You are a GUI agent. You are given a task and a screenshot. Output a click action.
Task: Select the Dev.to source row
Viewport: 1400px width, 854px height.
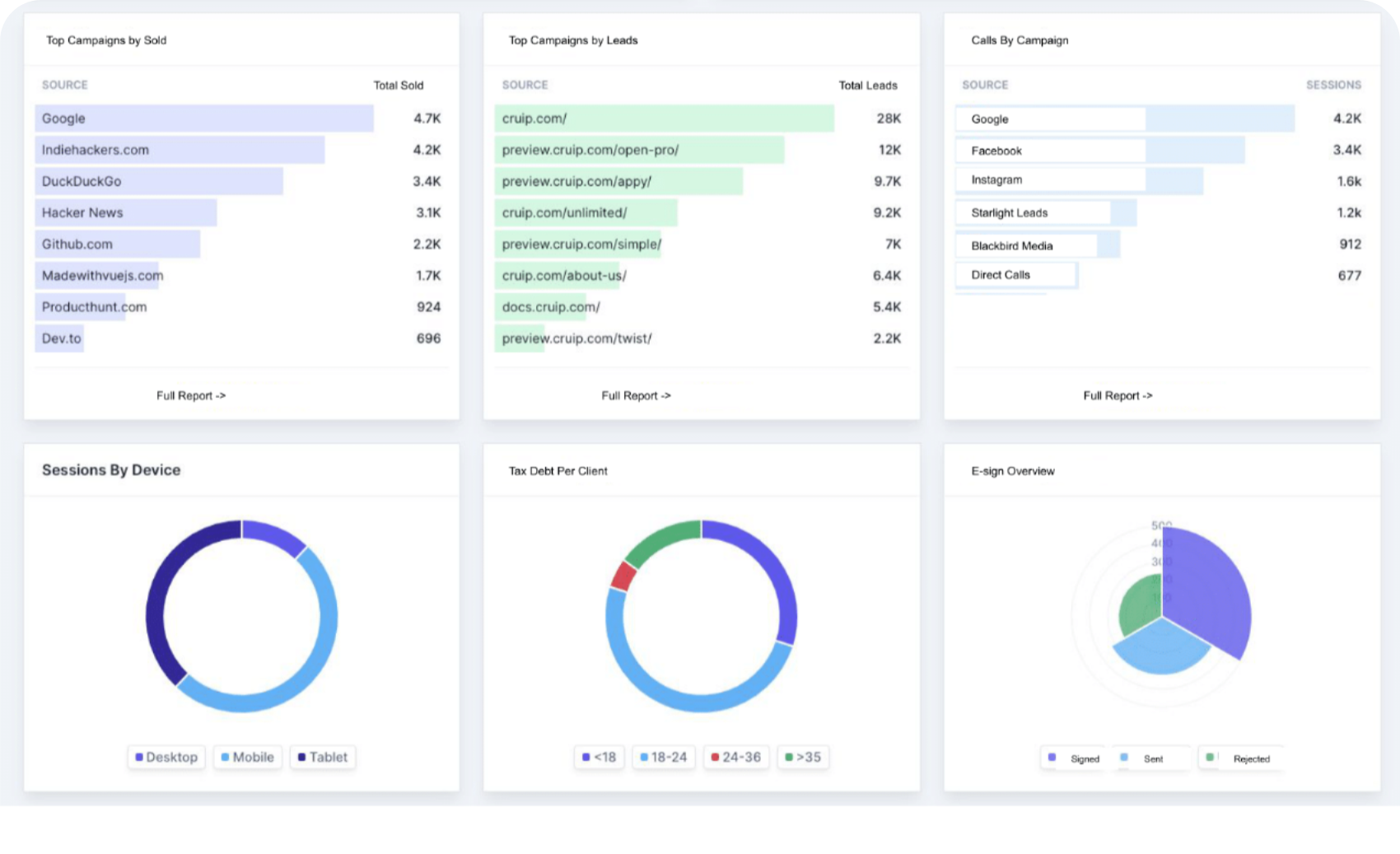tap(241, 338)
